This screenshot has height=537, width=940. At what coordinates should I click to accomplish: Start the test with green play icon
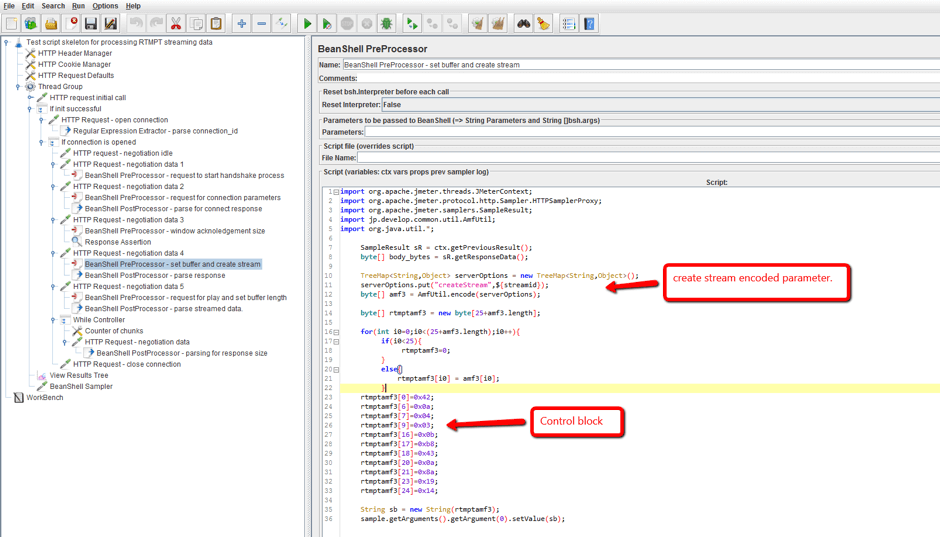tap(307, 24)
